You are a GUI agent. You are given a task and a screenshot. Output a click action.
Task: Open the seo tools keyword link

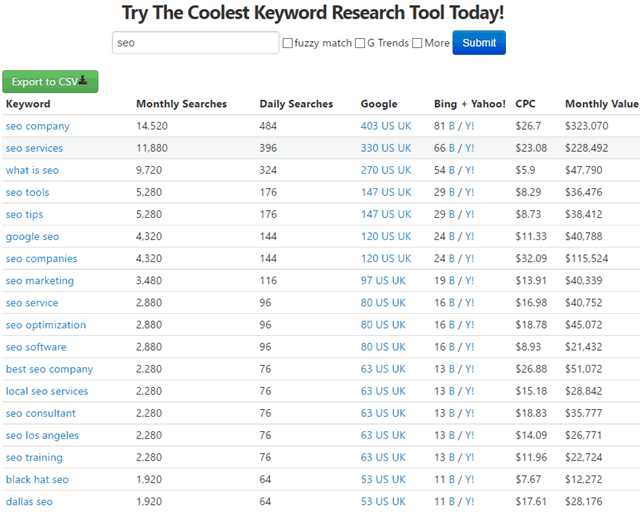click(27, 192)
